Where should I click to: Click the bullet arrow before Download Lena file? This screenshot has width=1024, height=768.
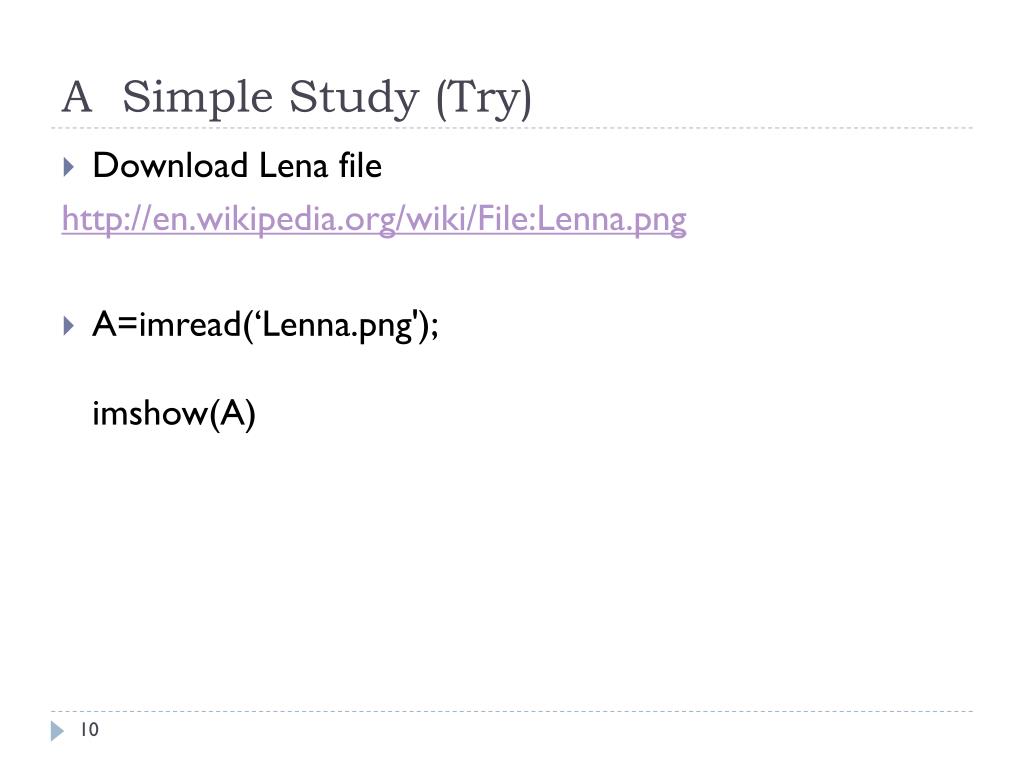tap(69, 167)
